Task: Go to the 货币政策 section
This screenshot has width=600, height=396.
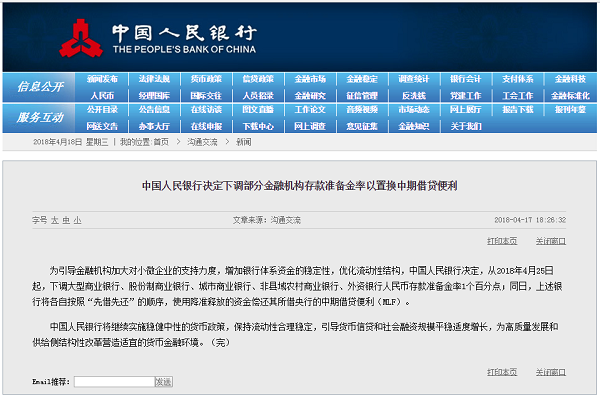Action: click(x=206, y=79)
